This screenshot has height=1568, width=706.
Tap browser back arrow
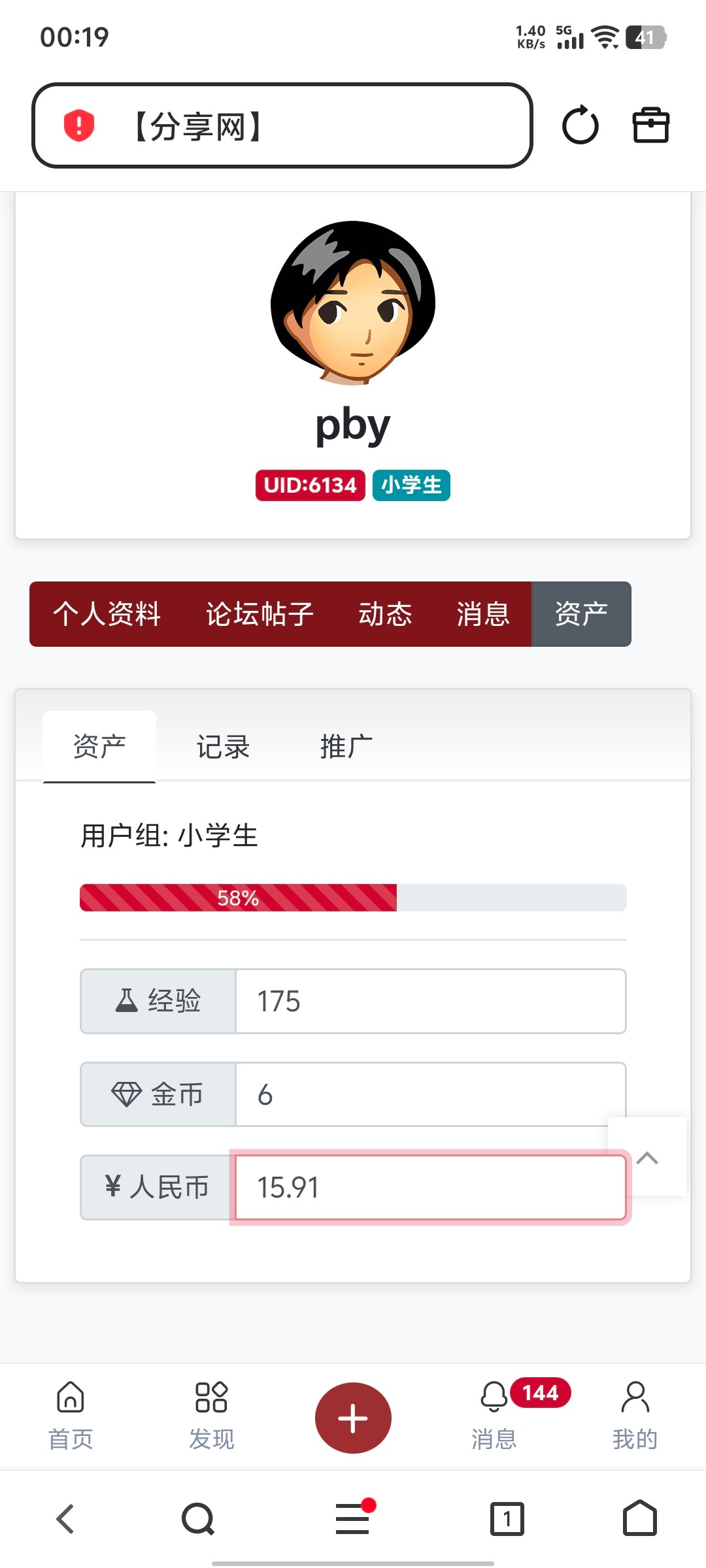(x=65, y=1518)
